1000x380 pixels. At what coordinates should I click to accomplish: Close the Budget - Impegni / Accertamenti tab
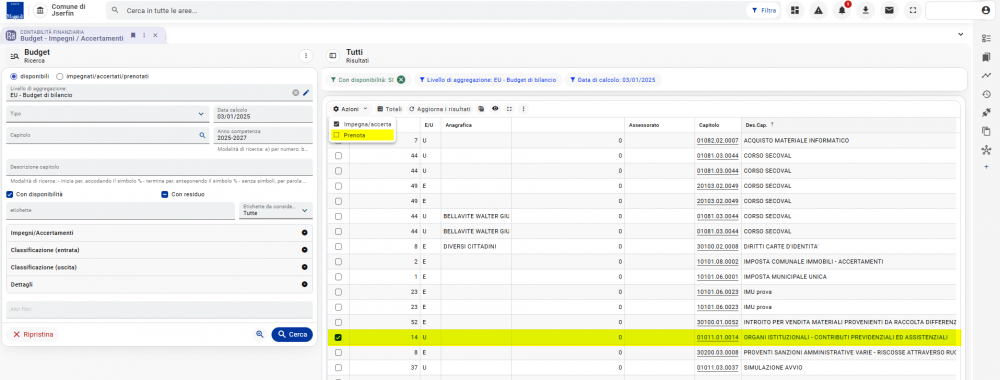point(155,35)
